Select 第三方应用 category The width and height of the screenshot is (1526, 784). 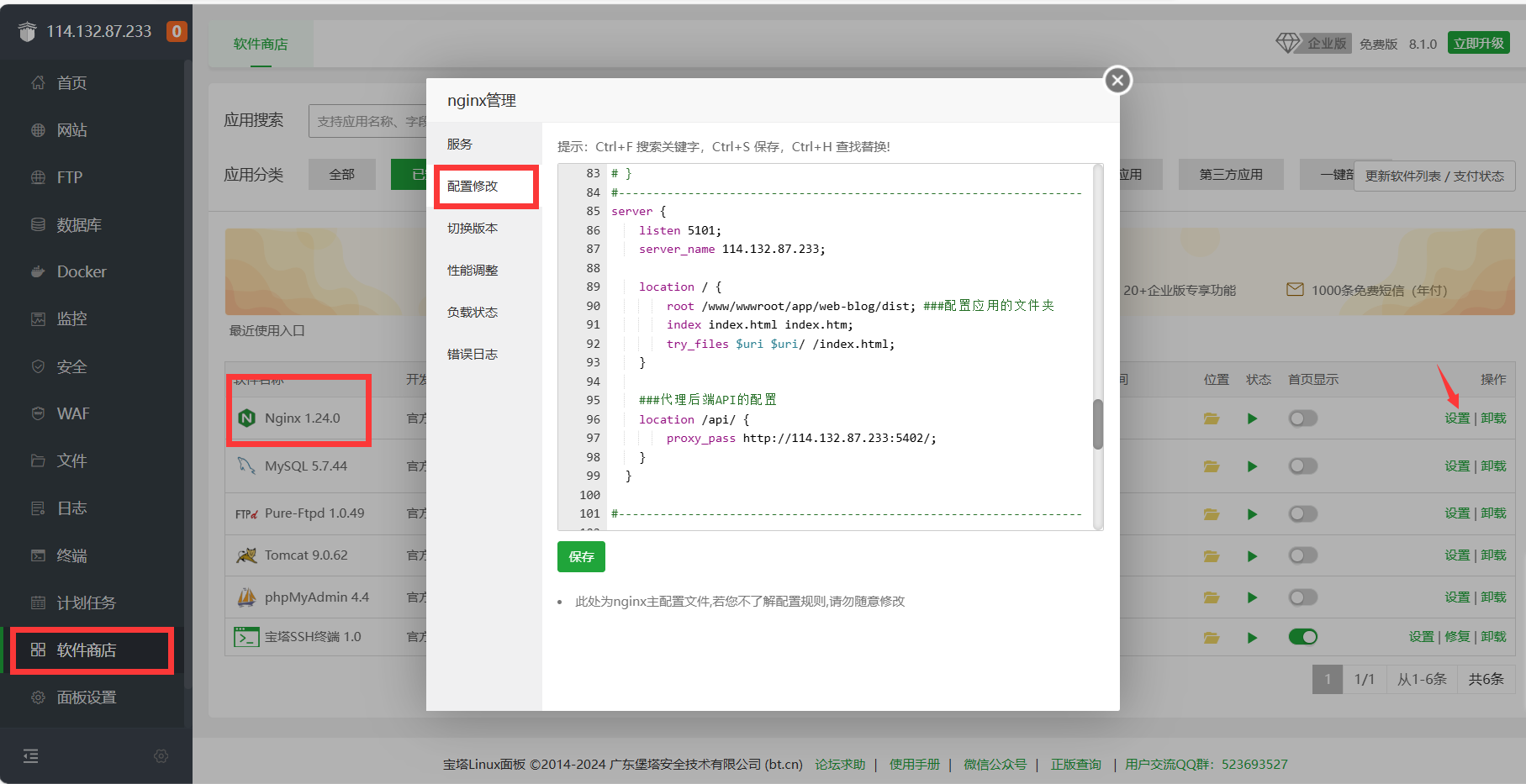pos(1231,174)
